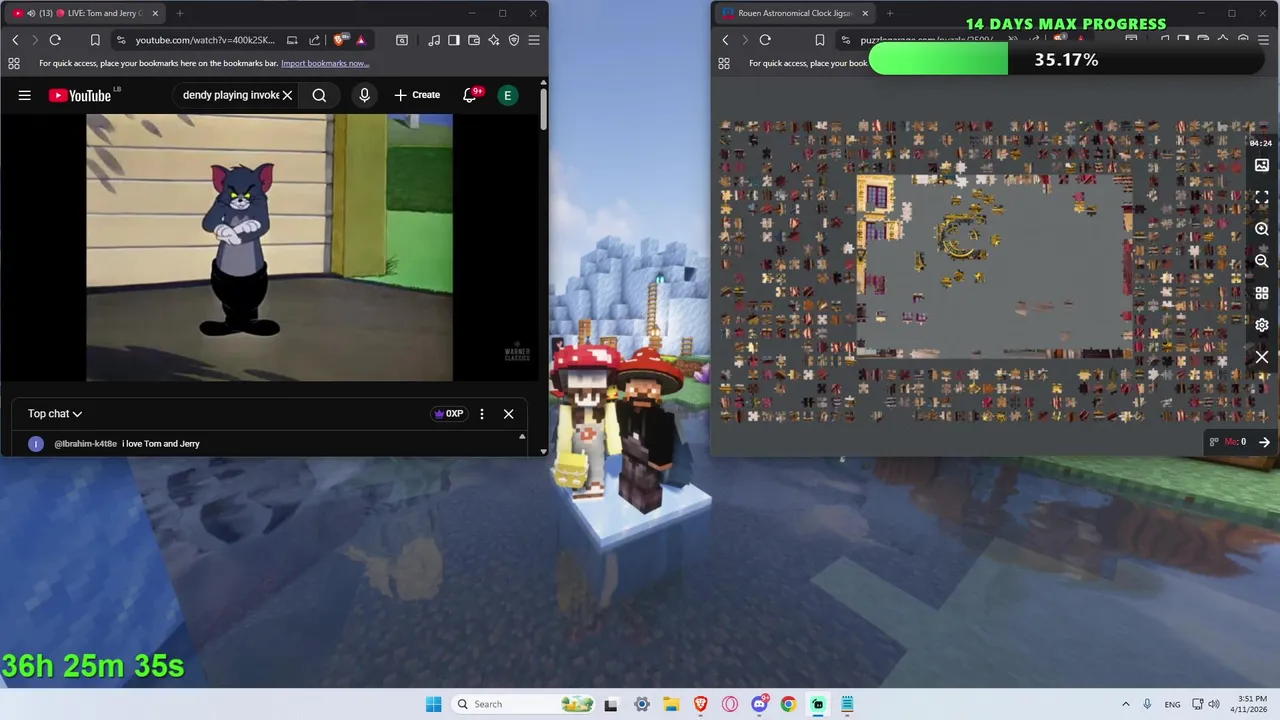Start voice search with microphone button
Screen dimensions: 1280x720
[x=364, y=95]
